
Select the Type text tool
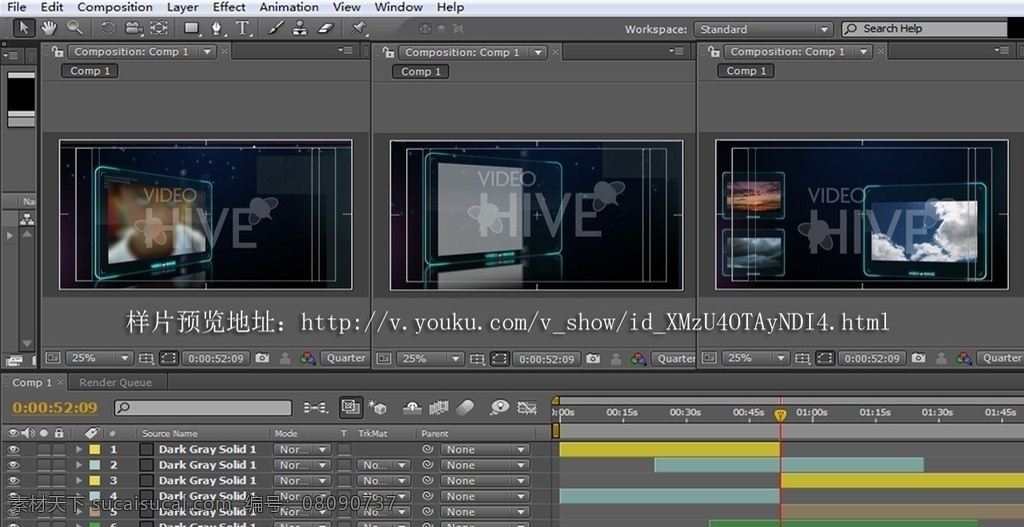click(243, 28)
